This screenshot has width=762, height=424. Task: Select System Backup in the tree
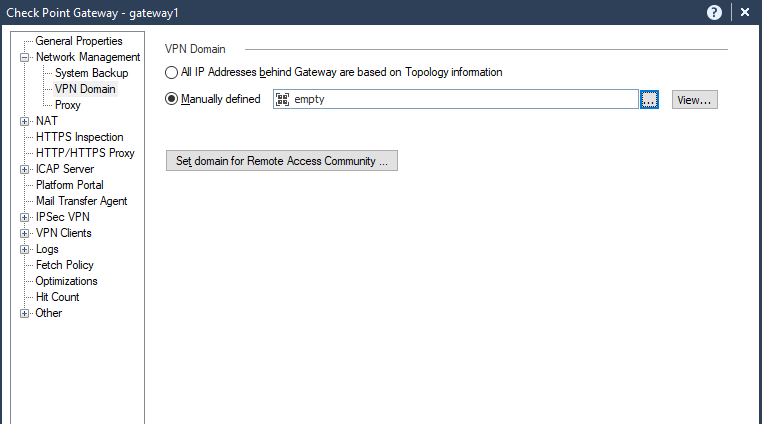coord(91,73)
